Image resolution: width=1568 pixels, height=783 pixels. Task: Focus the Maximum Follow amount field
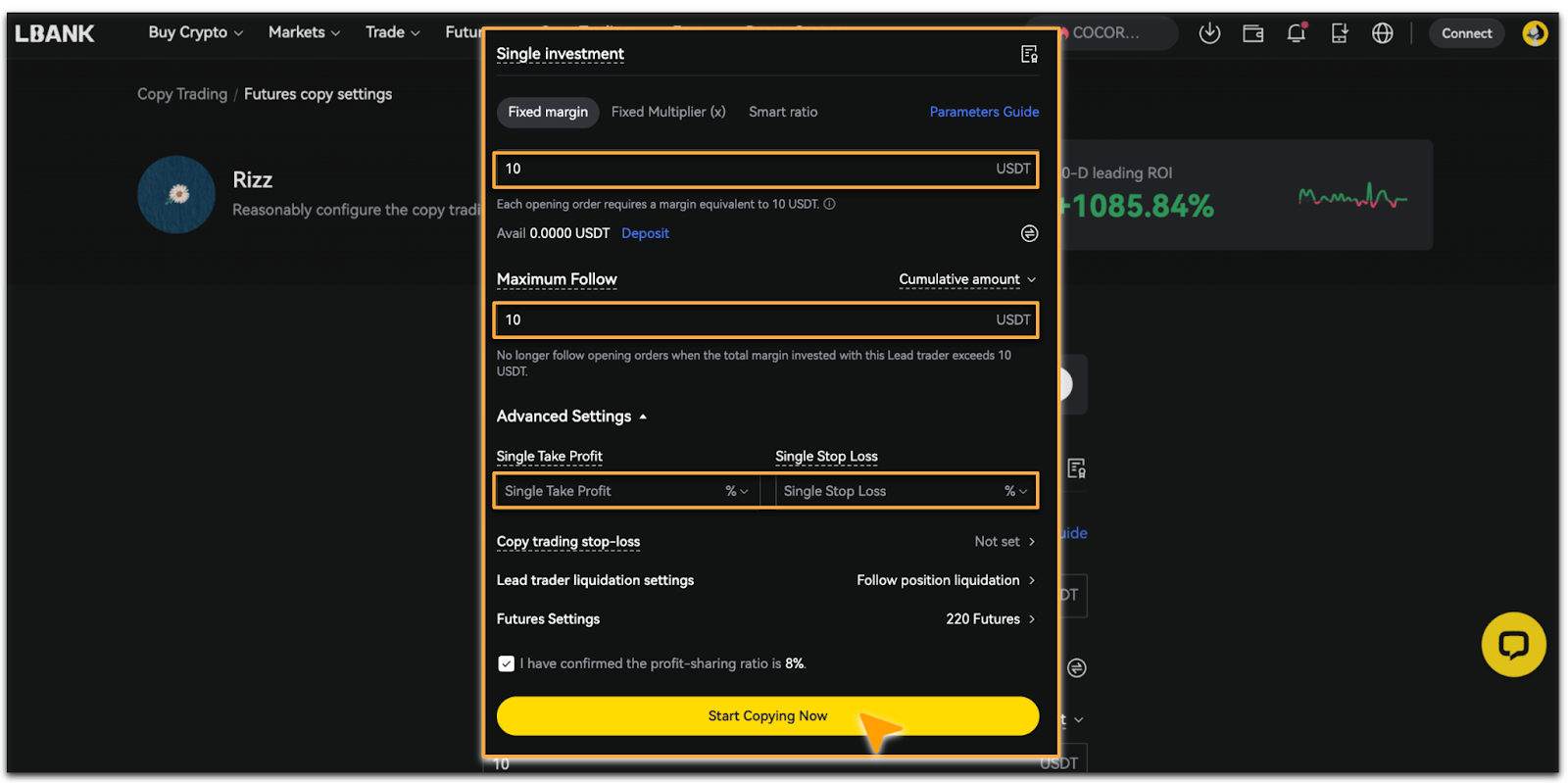coord(766,319)
